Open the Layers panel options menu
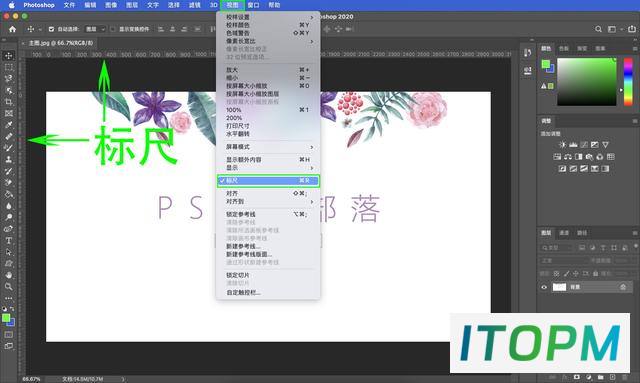 click(x=635, y=233)
